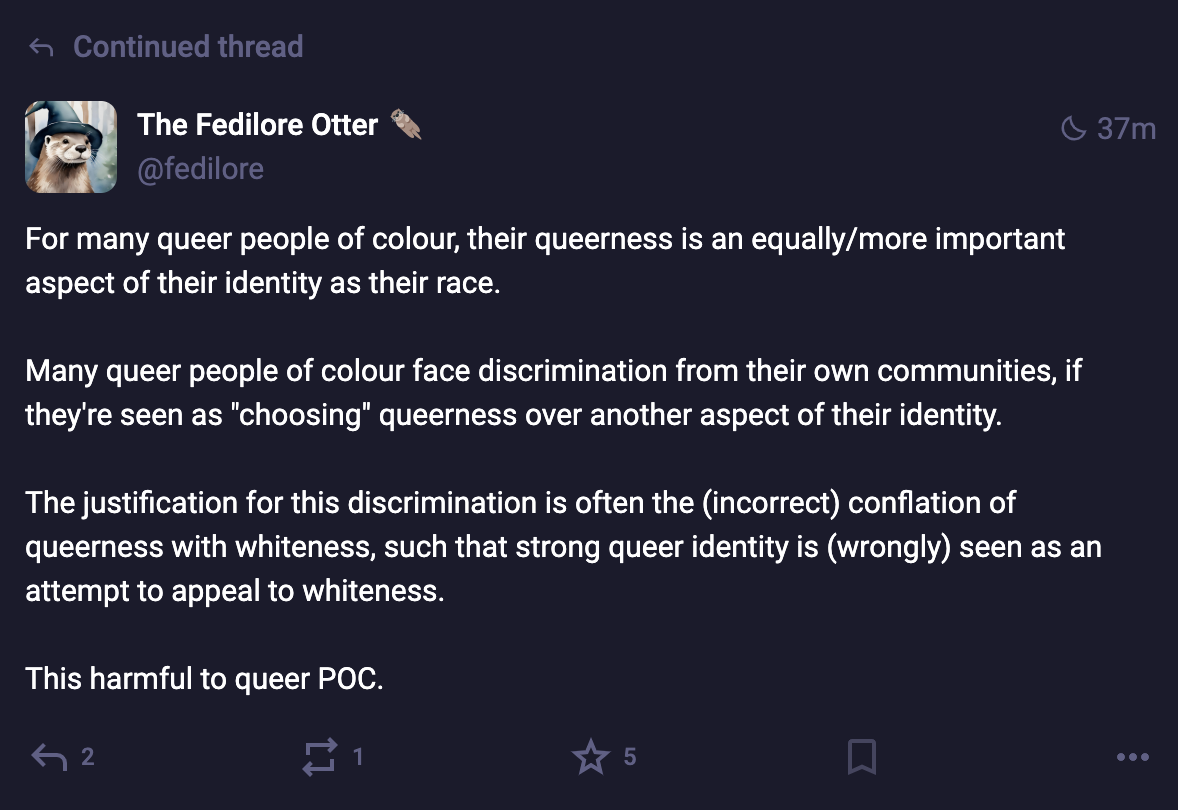The image size is (1178, 810).
Task: Click the paragraph starting "For many queer people"
Action: 545,261
